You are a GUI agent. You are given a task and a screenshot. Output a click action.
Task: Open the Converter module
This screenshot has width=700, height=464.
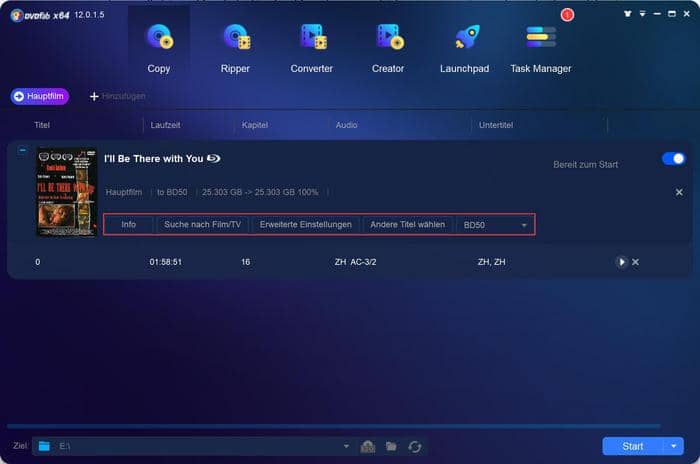pos(312,48)
